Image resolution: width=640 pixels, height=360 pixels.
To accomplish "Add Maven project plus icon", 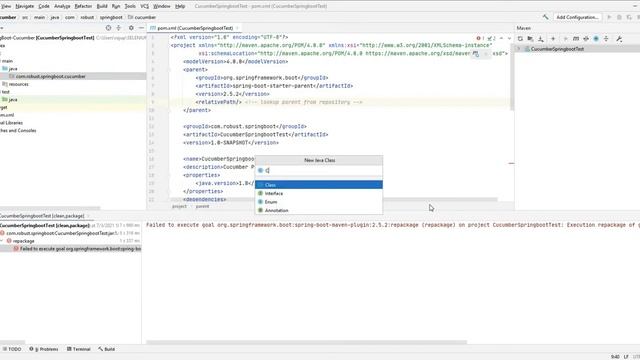I will (x=553, y=39).
